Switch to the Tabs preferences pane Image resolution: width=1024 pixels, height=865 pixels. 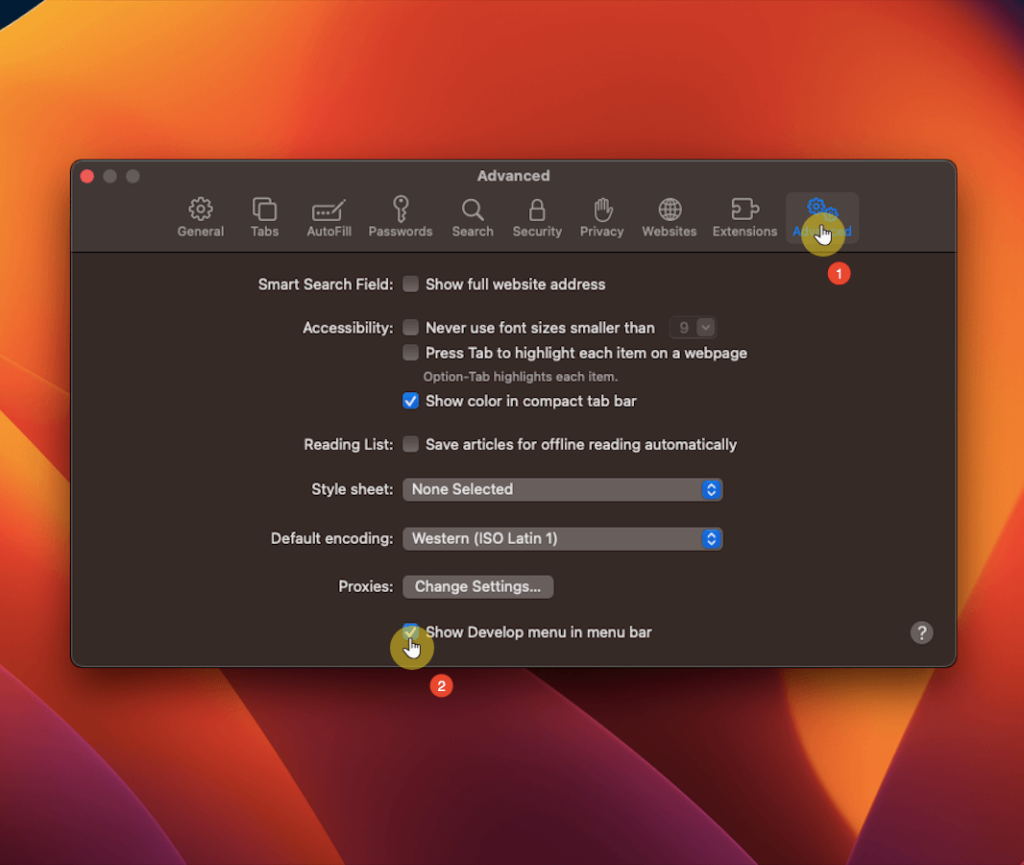pyautogui.click(x=264, y=217)
